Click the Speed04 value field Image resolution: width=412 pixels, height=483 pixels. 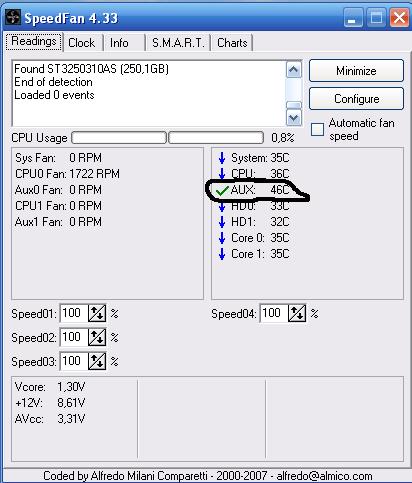click(274, 313)
